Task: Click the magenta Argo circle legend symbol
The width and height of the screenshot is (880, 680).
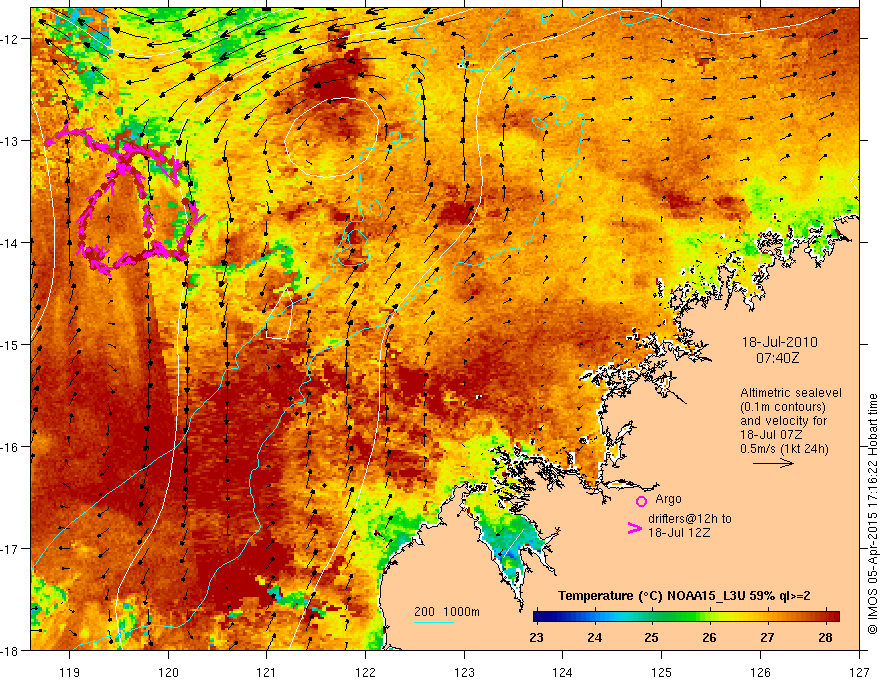Action: point(641,501)
